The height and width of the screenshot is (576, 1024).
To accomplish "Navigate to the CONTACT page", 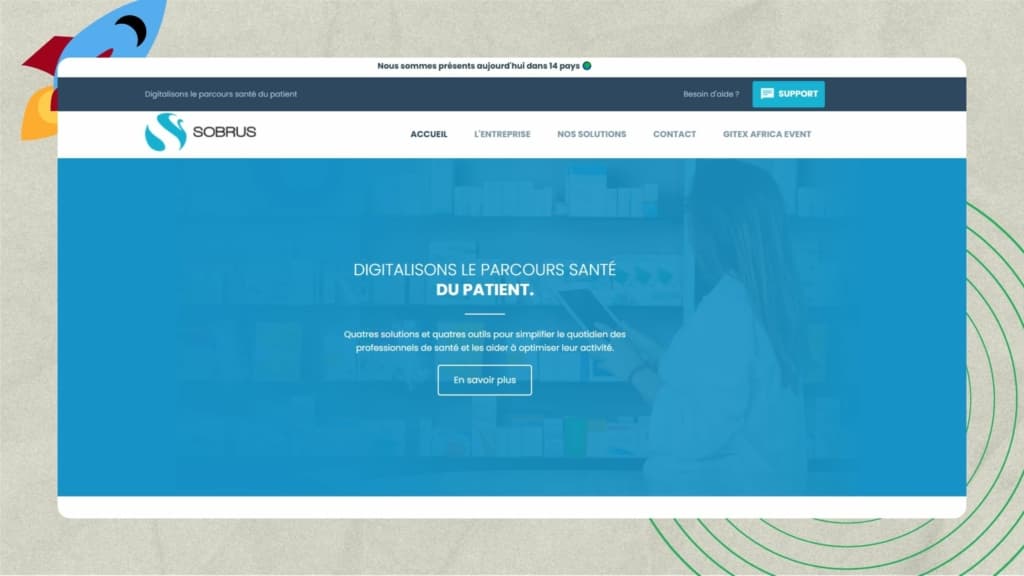I will (x=675, y=135).
